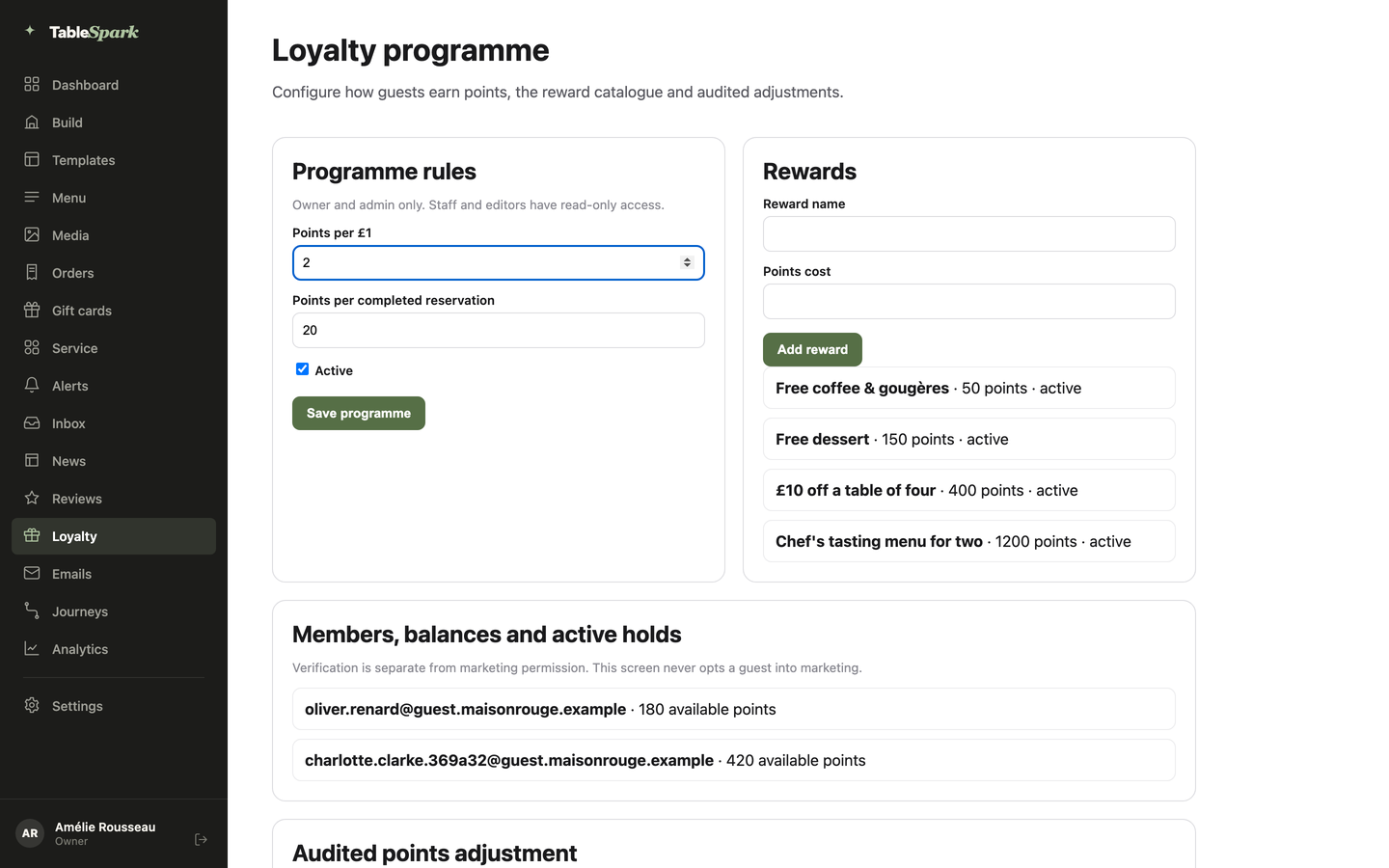This screenshot has width=1389, height=868.
Task: Select Chef's tasting menu for two row
Action: click(x=968, y=541)
